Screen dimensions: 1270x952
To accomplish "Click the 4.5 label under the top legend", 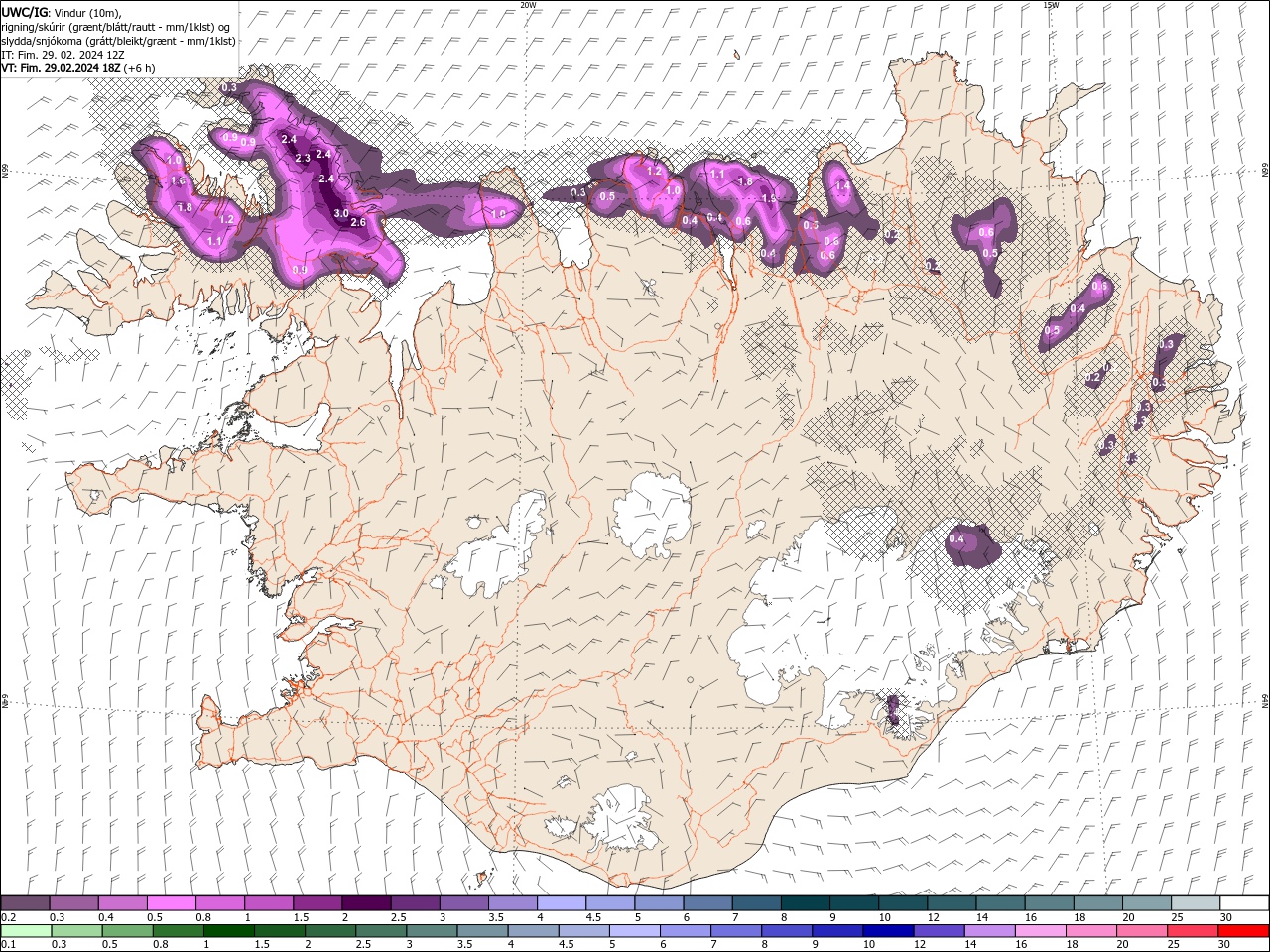I will 593,917.
